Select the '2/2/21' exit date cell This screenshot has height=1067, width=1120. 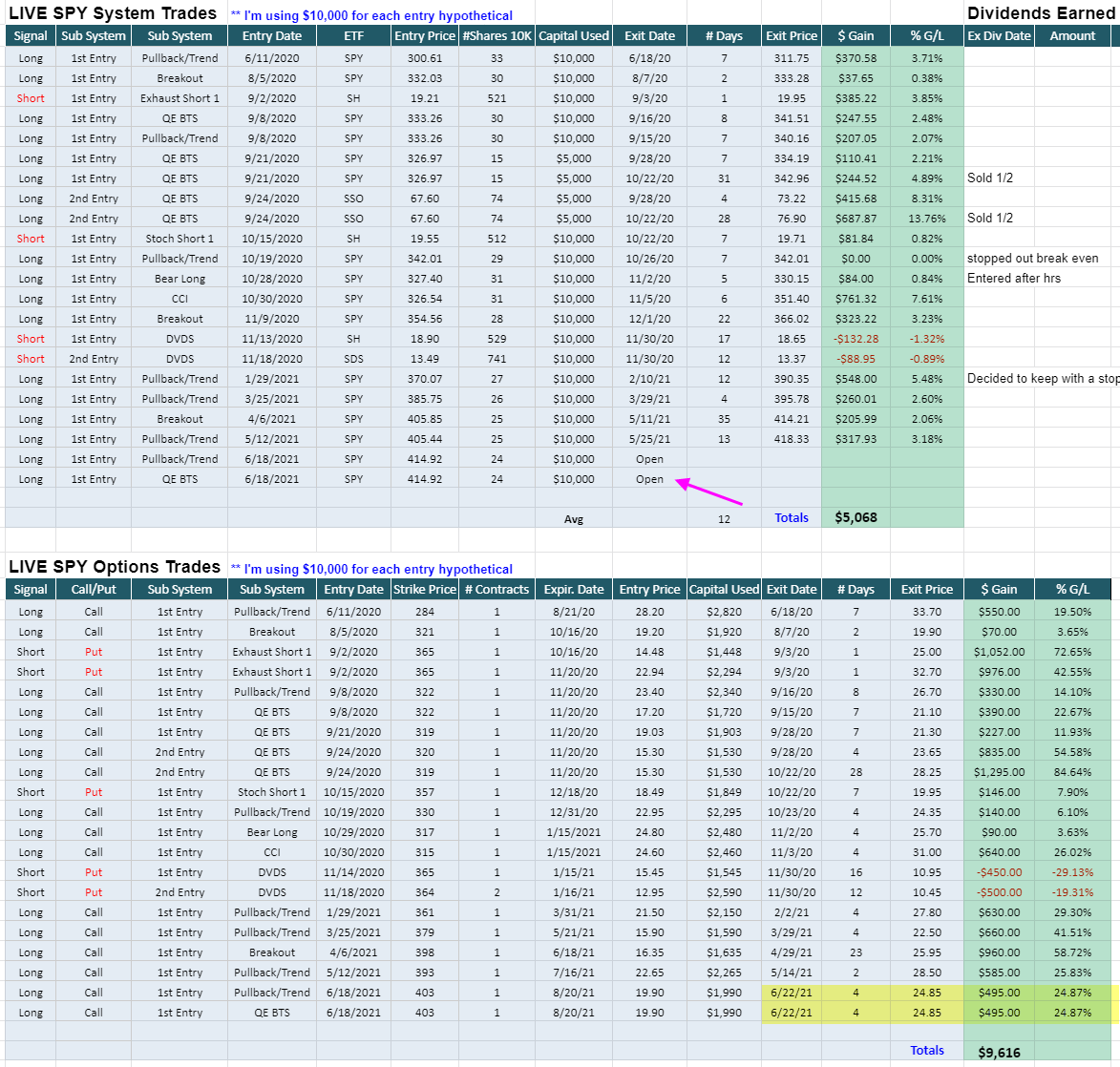792,912
